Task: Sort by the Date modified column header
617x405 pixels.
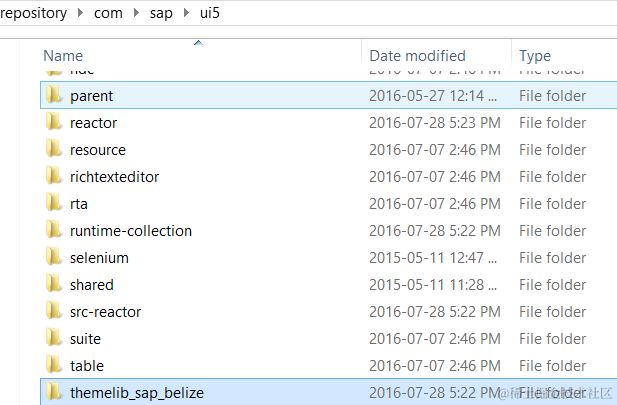Action: [x=417, y=56]
